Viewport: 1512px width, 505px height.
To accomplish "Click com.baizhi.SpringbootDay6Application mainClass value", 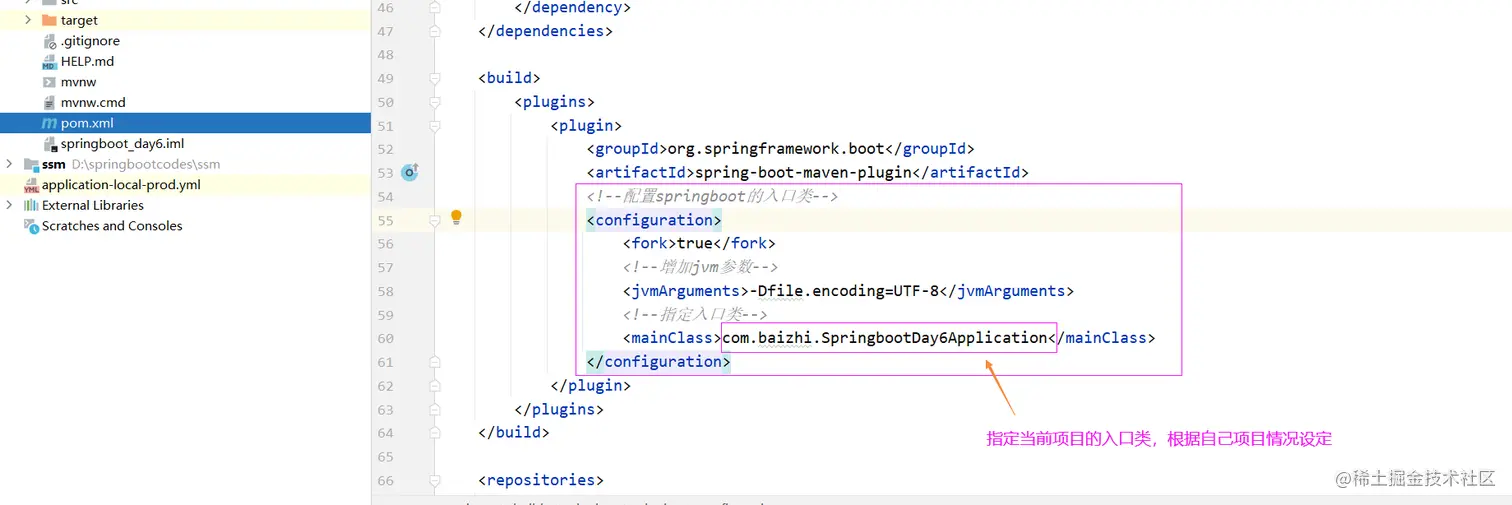I will click(884, 338).
